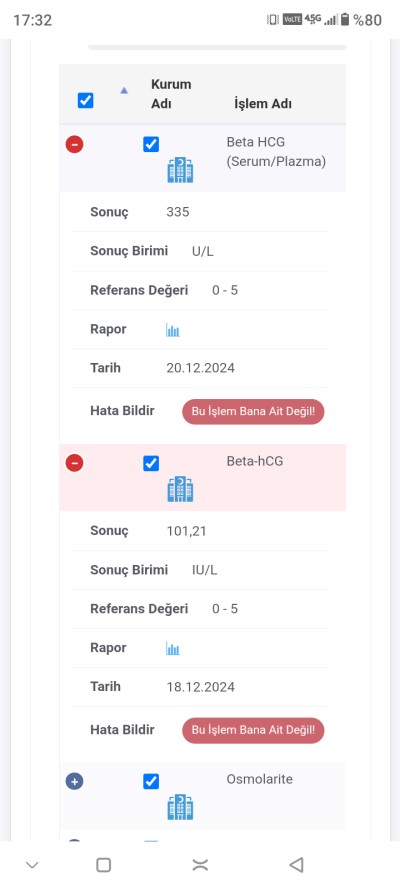Screen dimensions: 400x888
Task: Tap the Android home navigation icon
Action: click(200, 864)
